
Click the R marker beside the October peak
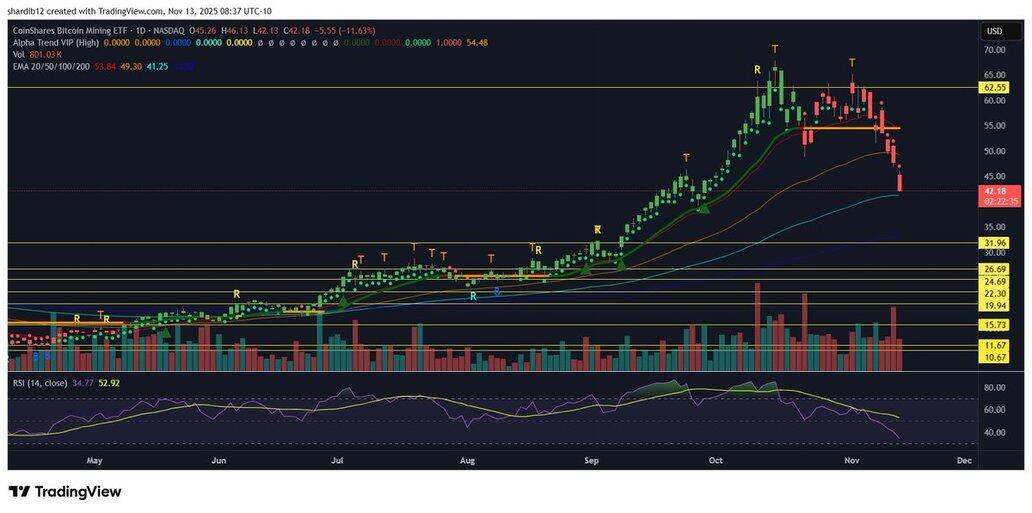tap(757, 69)
